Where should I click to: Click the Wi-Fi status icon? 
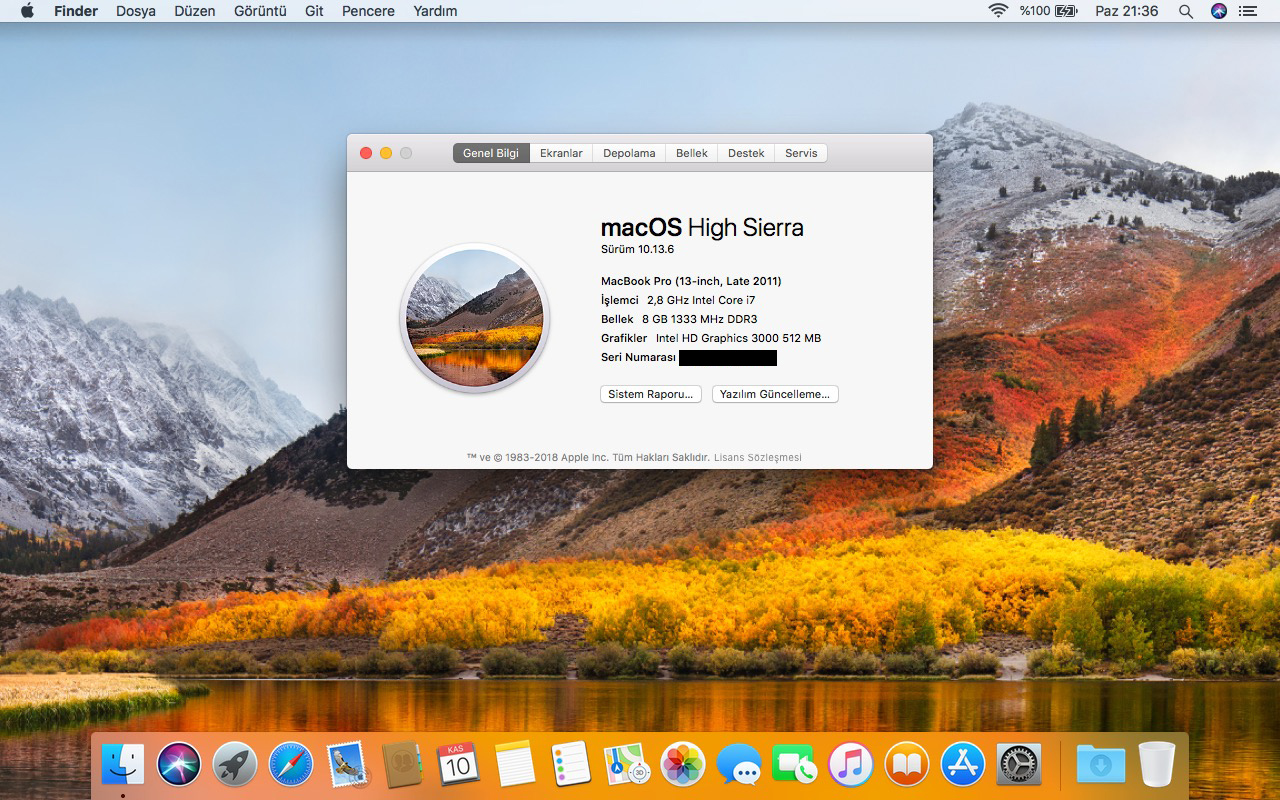[x=997, y=11]
